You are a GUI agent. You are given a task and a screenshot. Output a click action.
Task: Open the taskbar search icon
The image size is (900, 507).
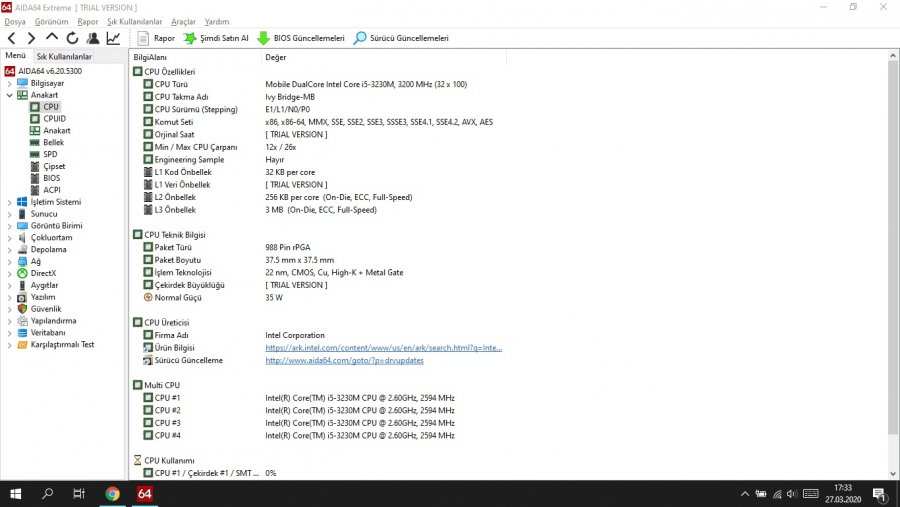click(x=48, y=494)
